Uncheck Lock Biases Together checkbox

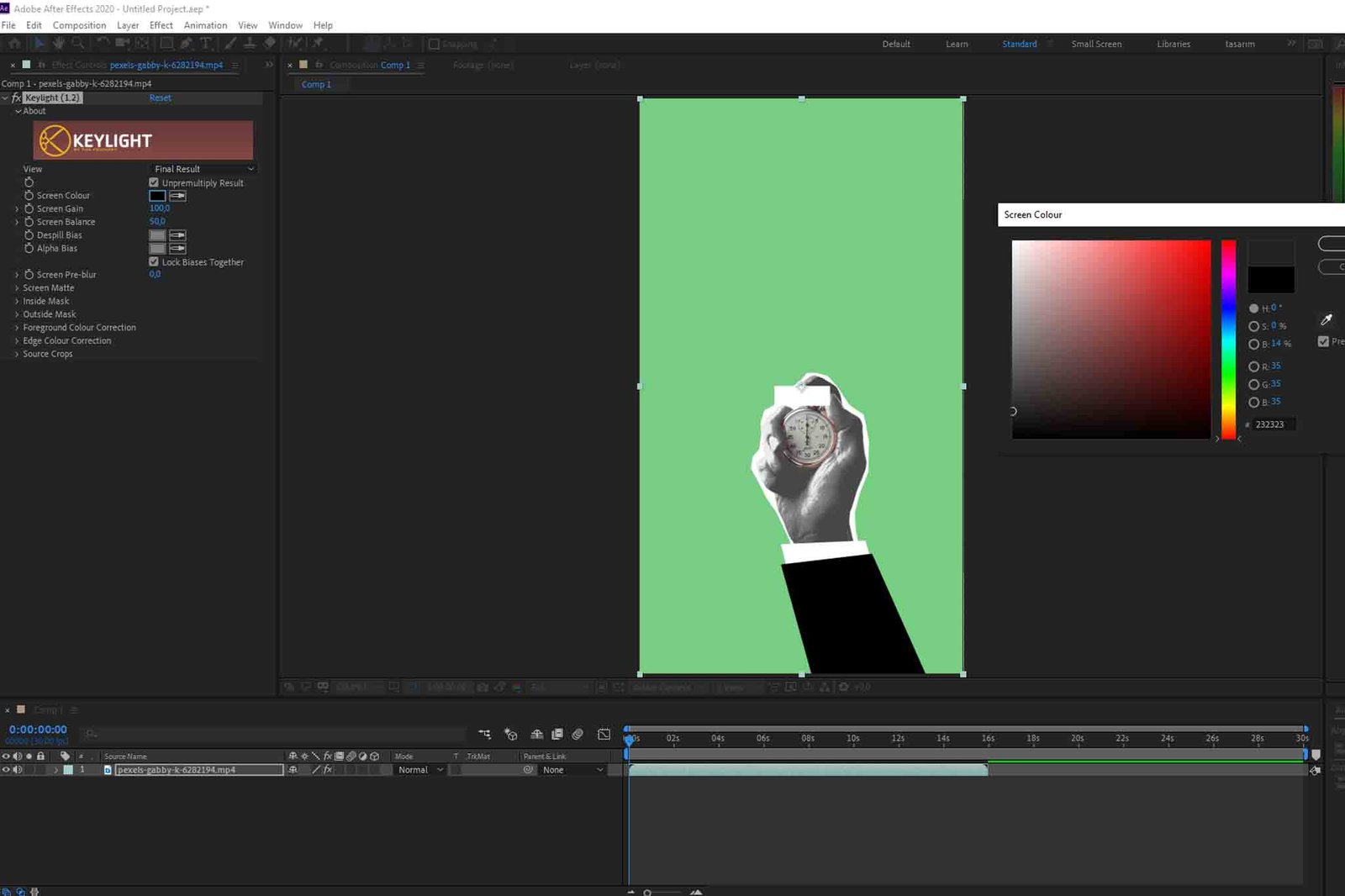pos(154,262)
